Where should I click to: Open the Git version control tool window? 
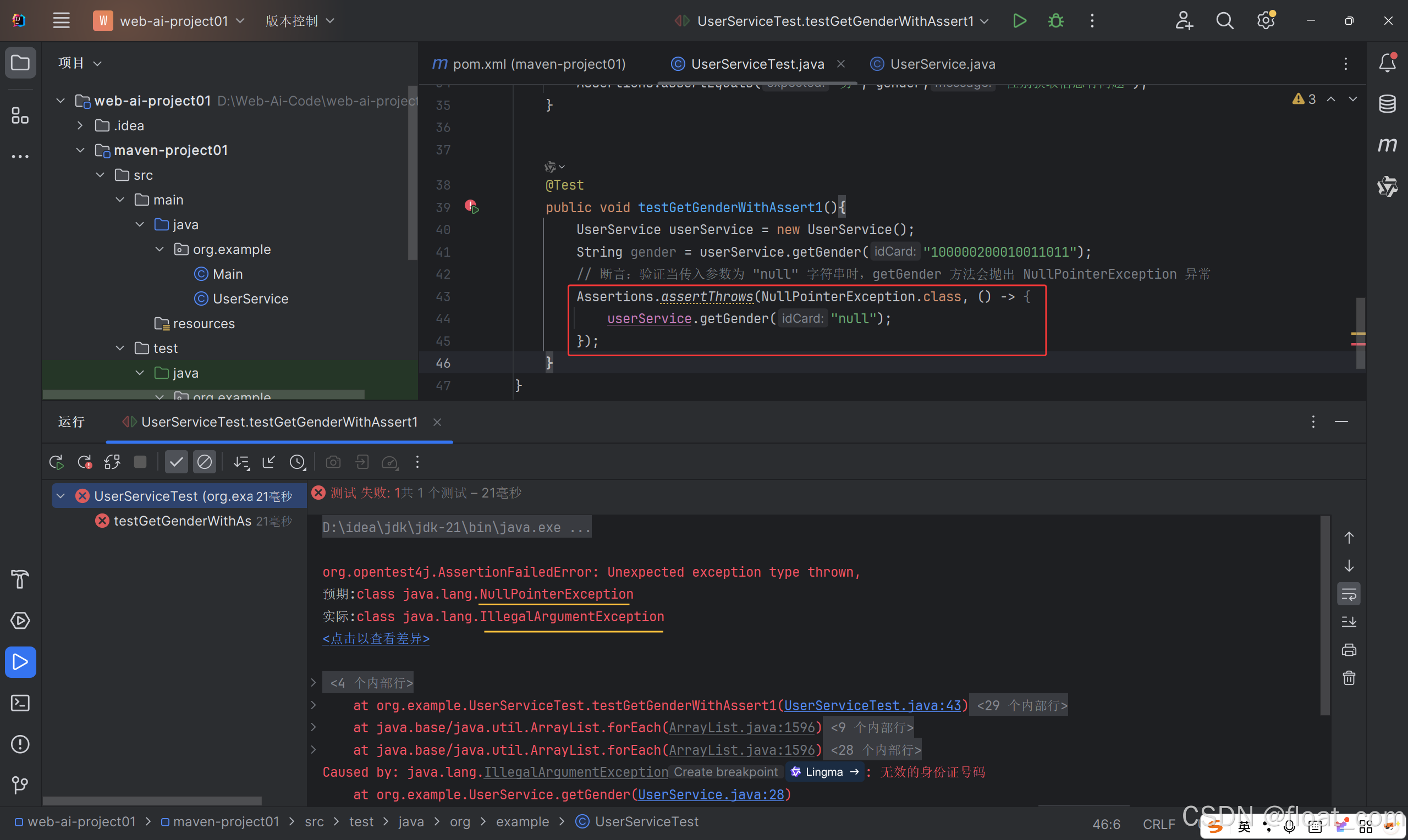click(x=20, y=784)
